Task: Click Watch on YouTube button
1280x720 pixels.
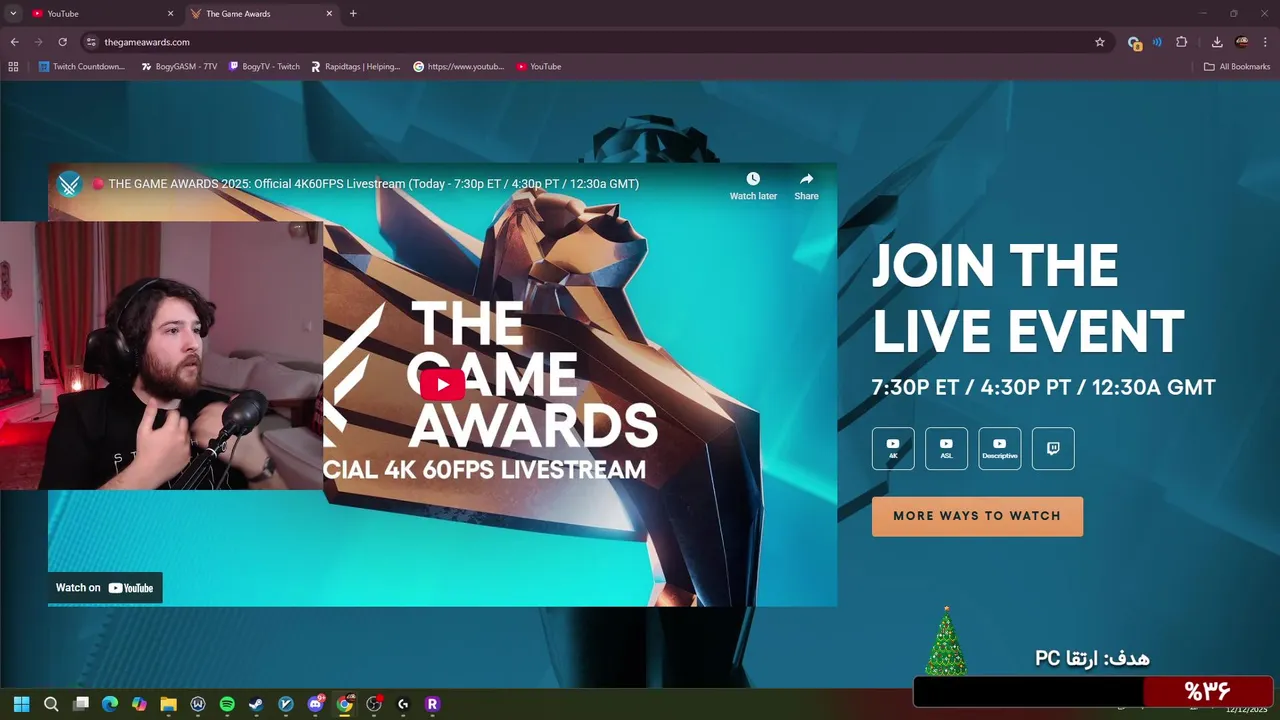Action: pos(105,588)
